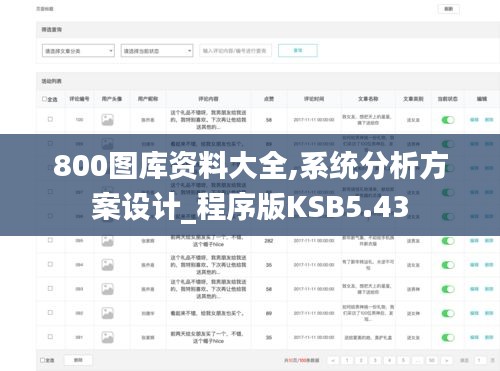This screenshot has height=371, width=500.
Task: Click the 点赞 column header
Action: 269,99
